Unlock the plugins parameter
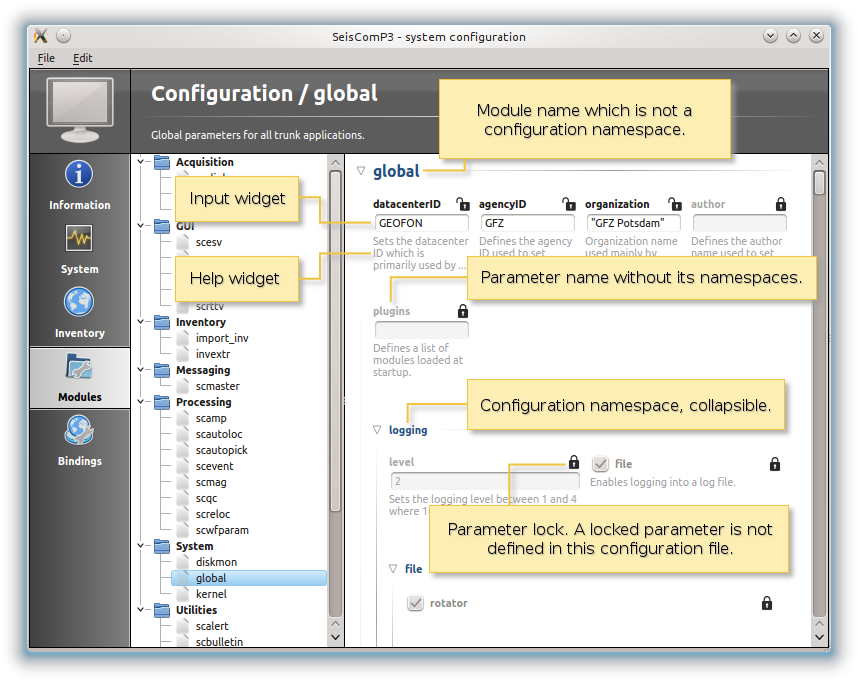Viewport: 858px width, 681px height. [463, 311]
